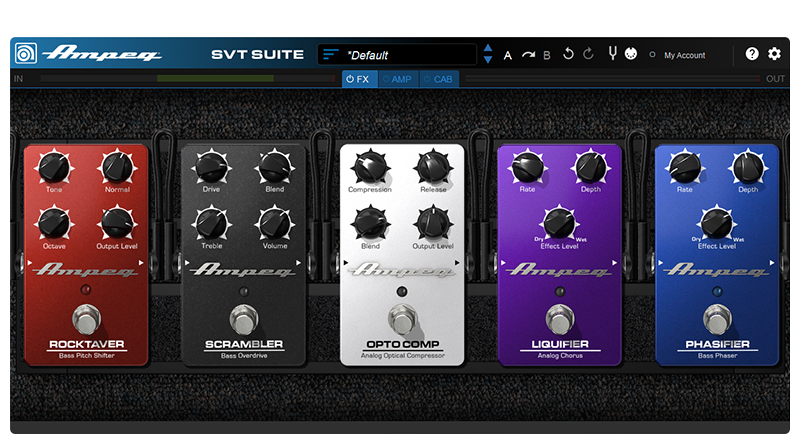The height and width of the screenshot is (440, 800).
Task: Click the Opto Comp Blend knob
Action: pos(370,224)
